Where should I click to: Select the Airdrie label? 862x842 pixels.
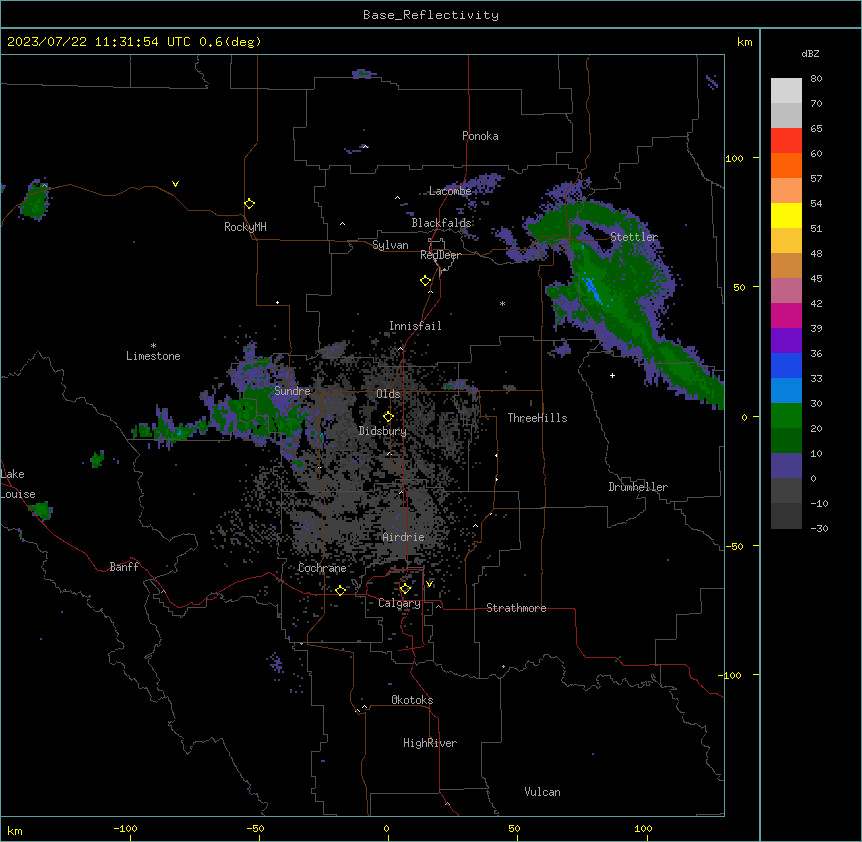click(404, 537)
